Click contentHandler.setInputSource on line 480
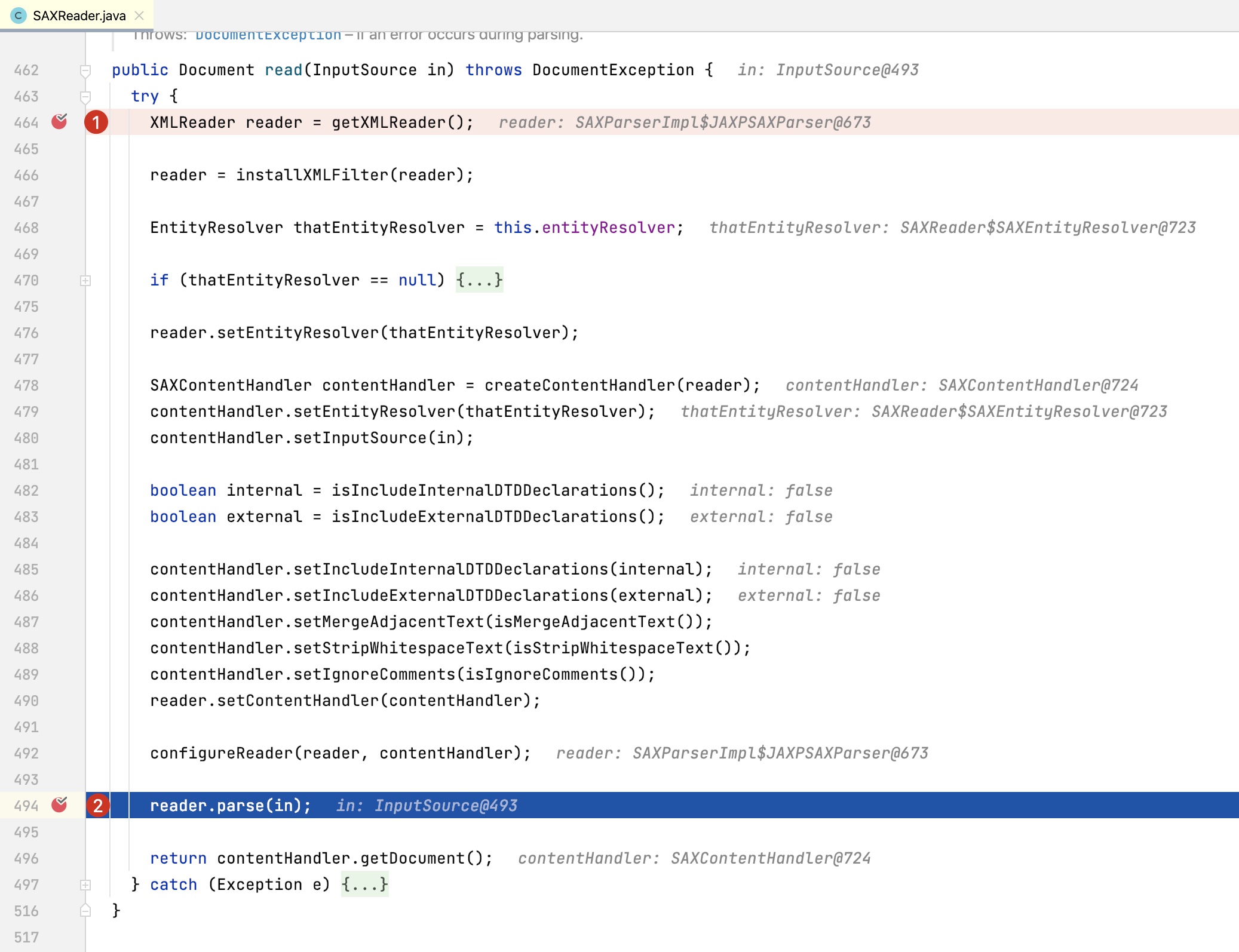Image resolution: width=1239 pixels, height=952 pixels. point(288,438)
